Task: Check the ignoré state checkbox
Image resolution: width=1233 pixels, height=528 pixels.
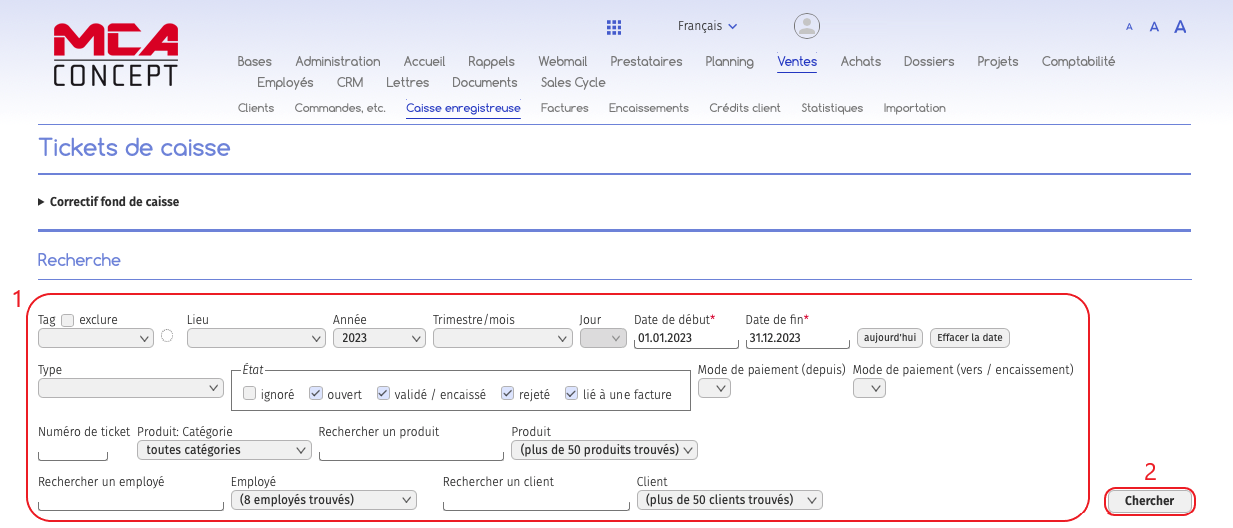Action: point(250,394)
